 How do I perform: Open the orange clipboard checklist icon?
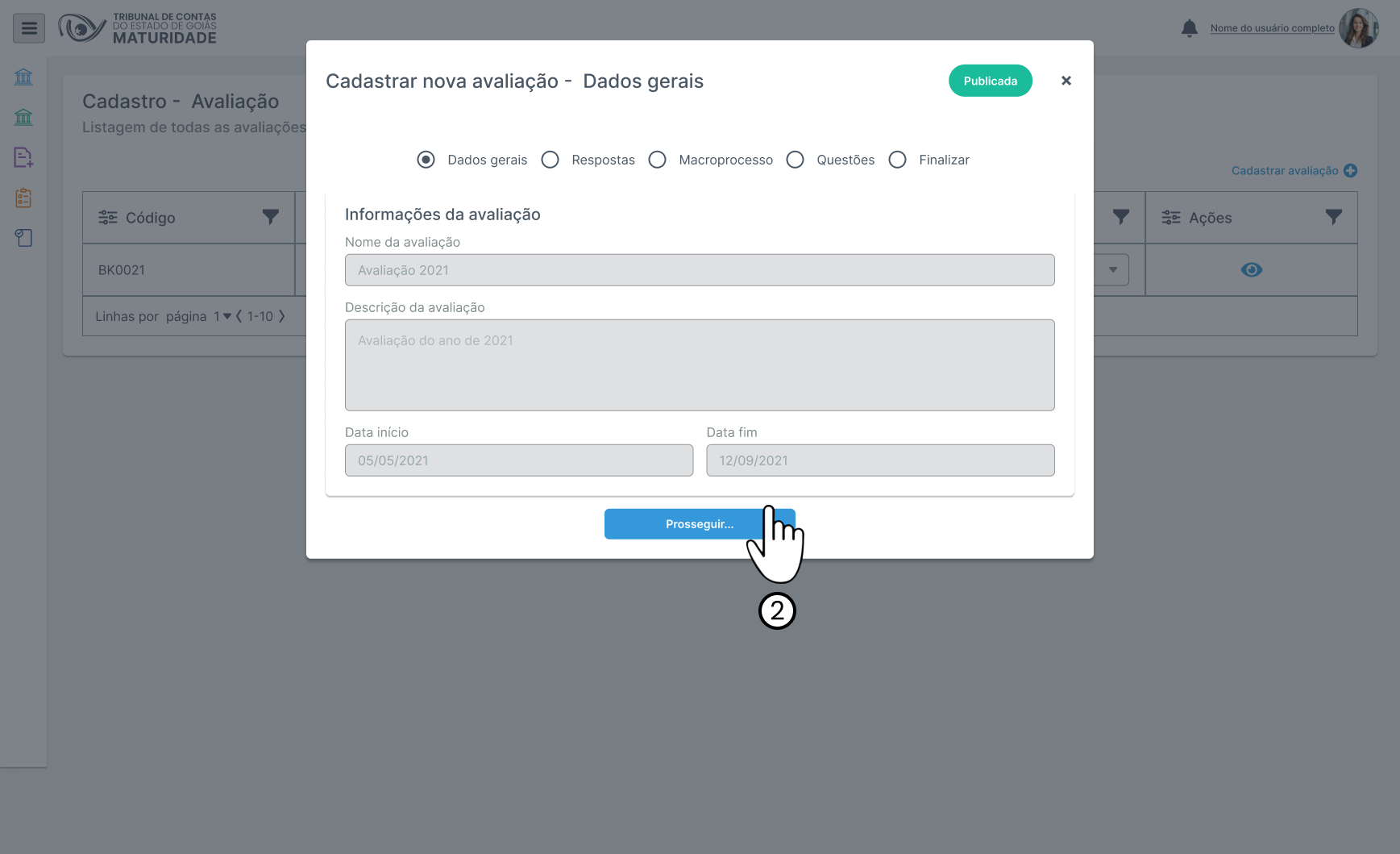pyautogui.click(x=23, y=198)
